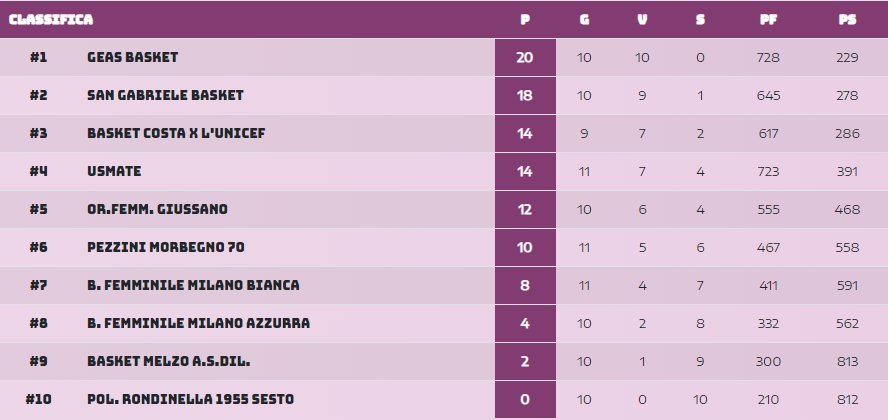888x420 pixels.
Task: Open BASKET COSTA X L'UNICEF team
Action: [x=176, y=133]
